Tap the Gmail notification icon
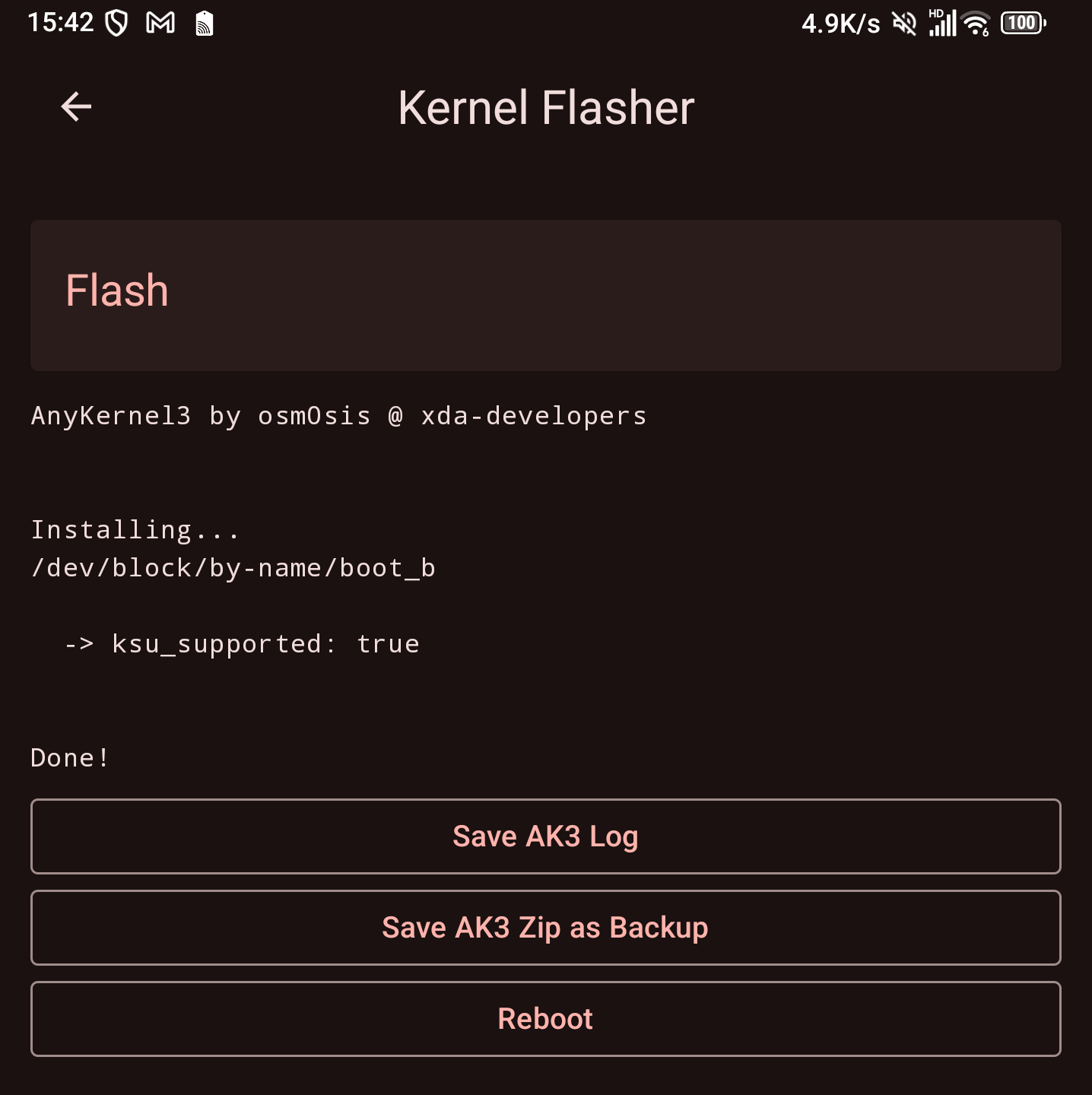This screenshot has height=1095, width=1092. (x=160, y=24)
